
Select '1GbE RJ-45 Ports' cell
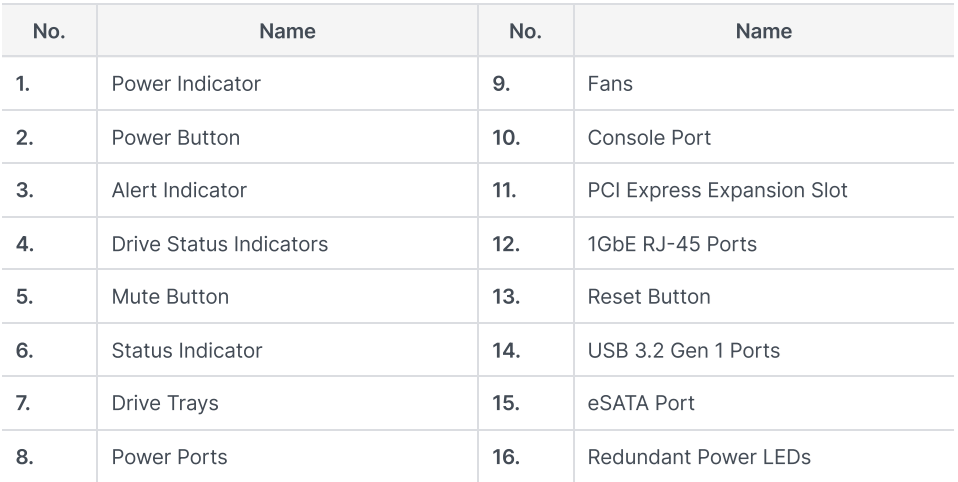(x=672, y=244)
